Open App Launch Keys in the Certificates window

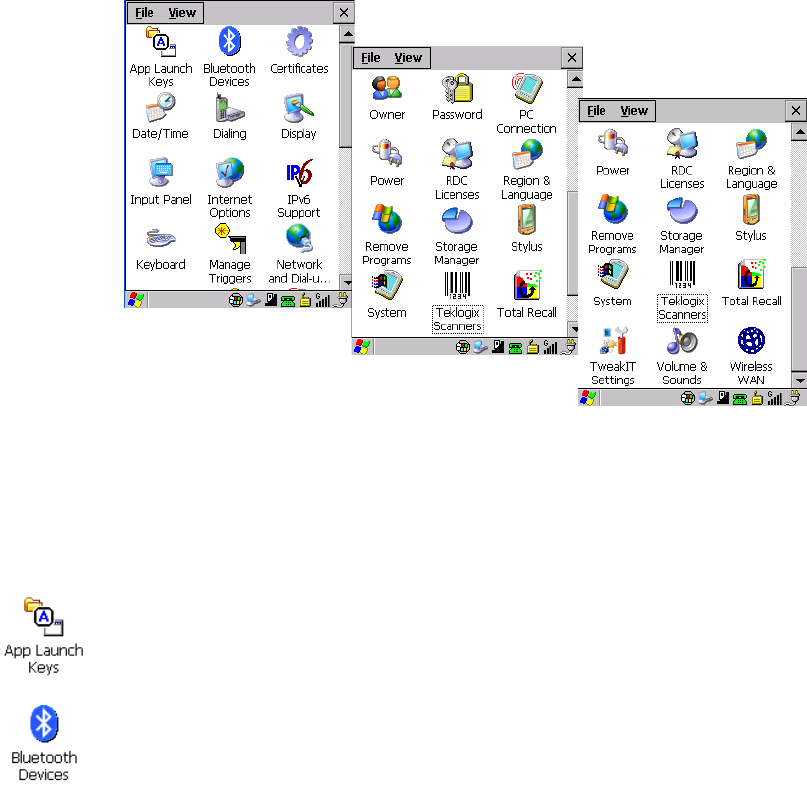click(161, 58)
